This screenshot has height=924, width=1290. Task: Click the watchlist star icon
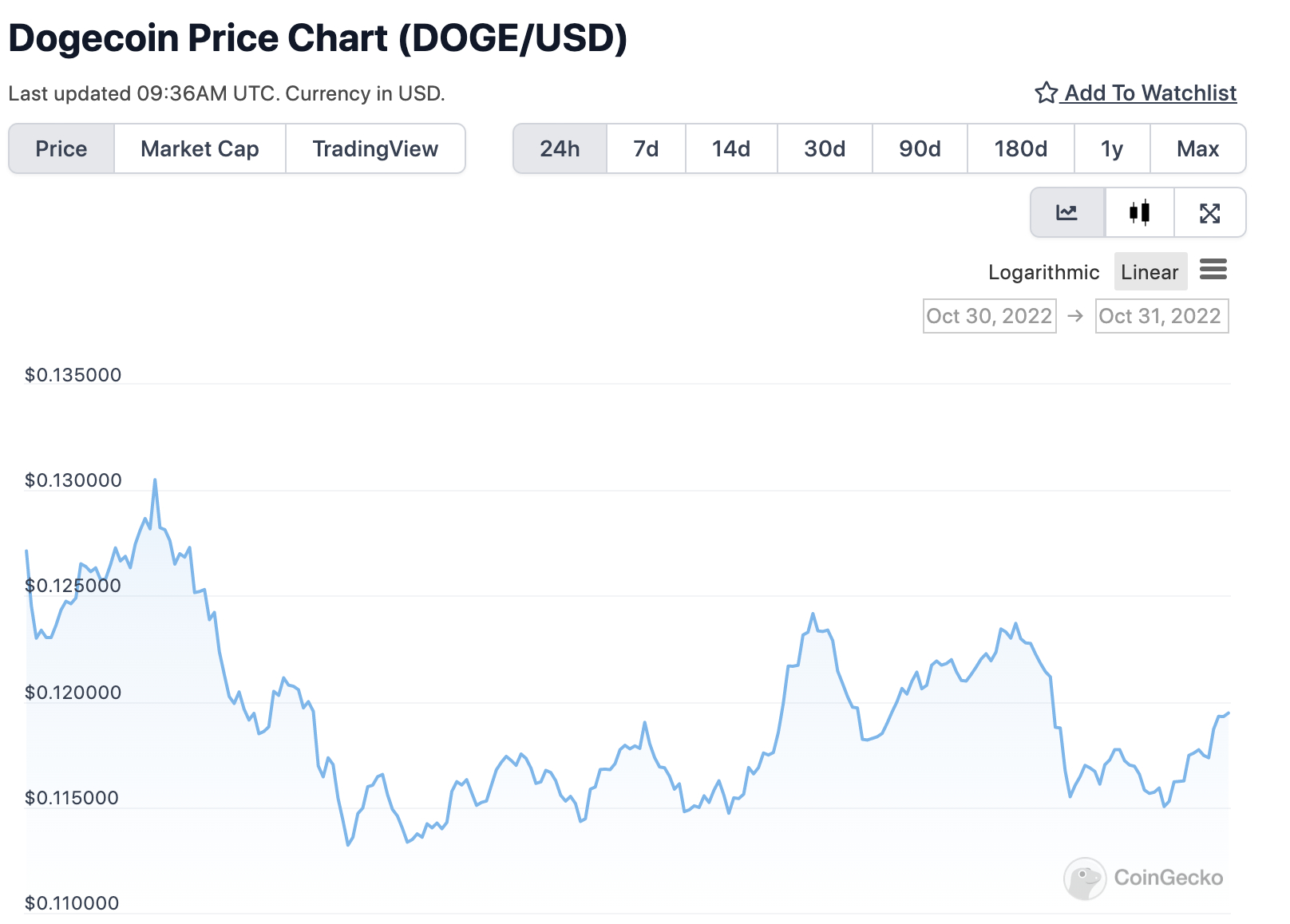(x=1046, y=93)
